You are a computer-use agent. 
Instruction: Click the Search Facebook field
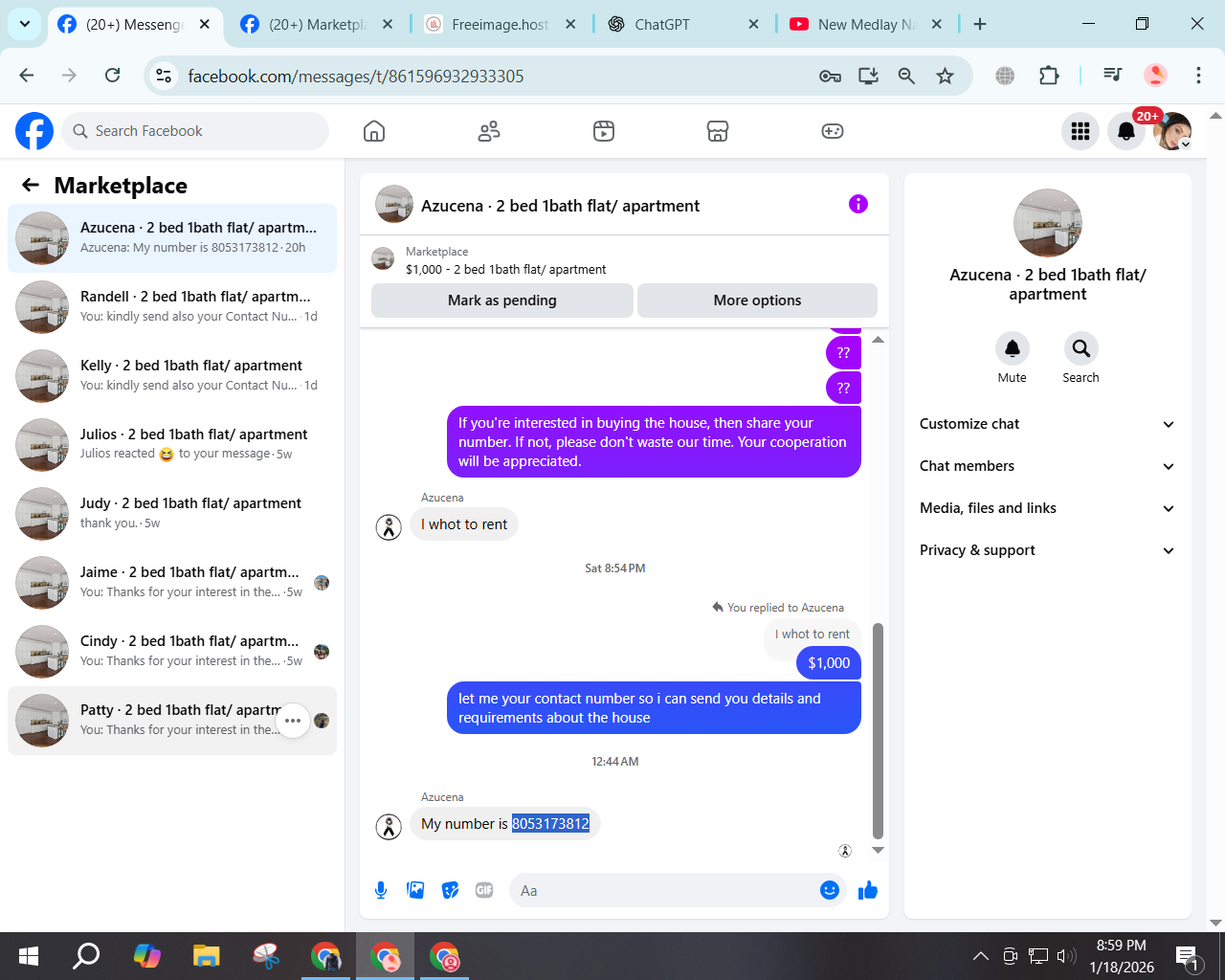tap(195, 131)
